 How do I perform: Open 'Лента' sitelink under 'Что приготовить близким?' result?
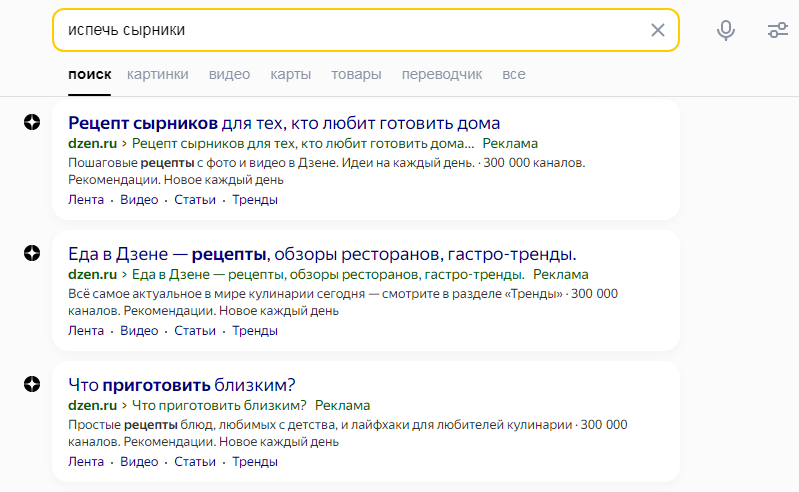pyautogui.click(x=86, y=461)
